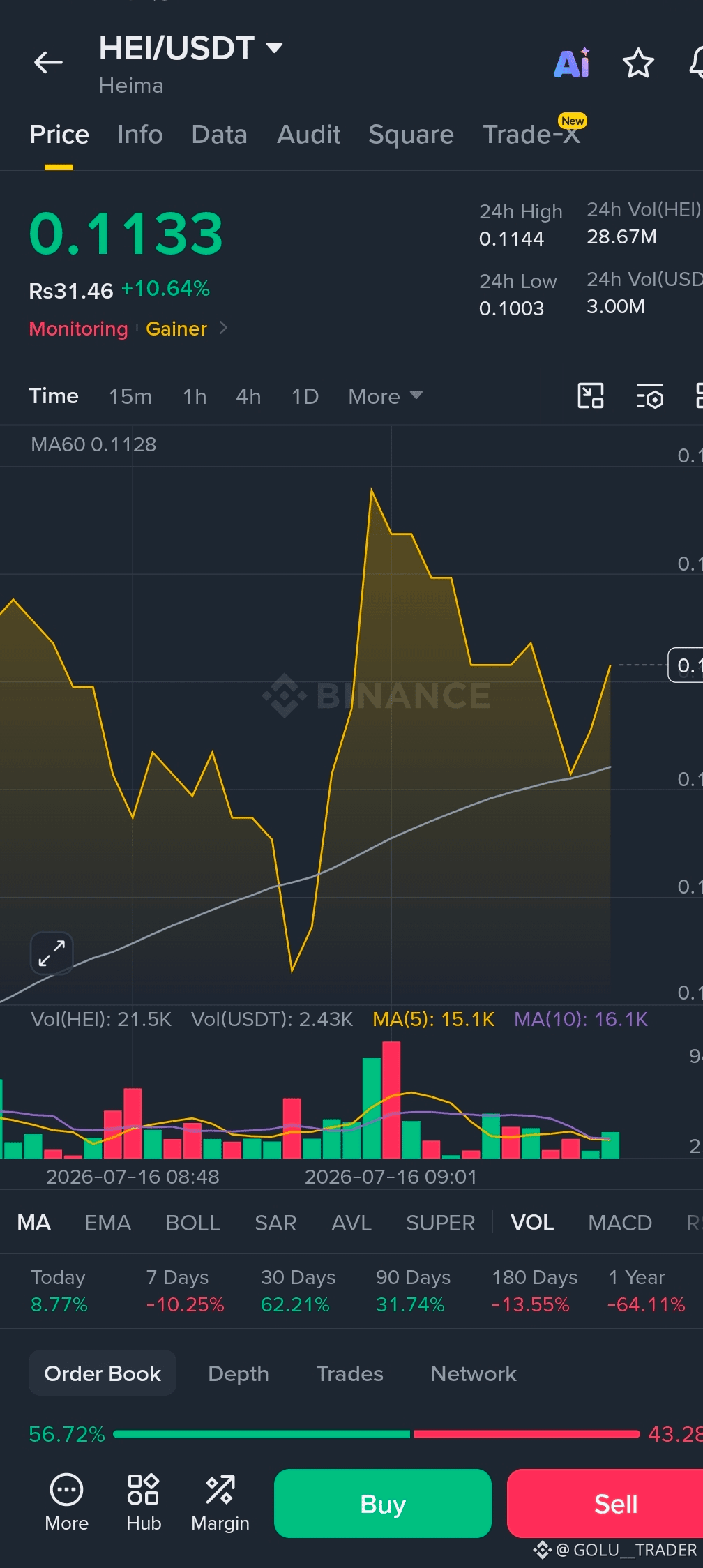Open the Network view
The height and width of the screenshot is (1568, 703).
(474, 1373)
